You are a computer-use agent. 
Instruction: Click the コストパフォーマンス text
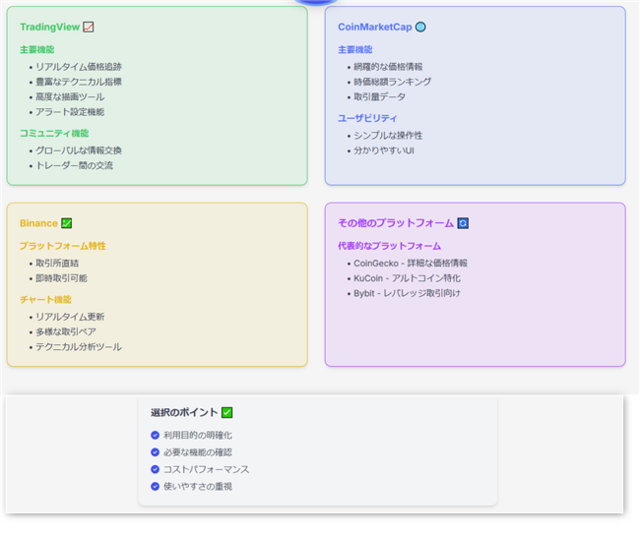click(x=206, y=470)
